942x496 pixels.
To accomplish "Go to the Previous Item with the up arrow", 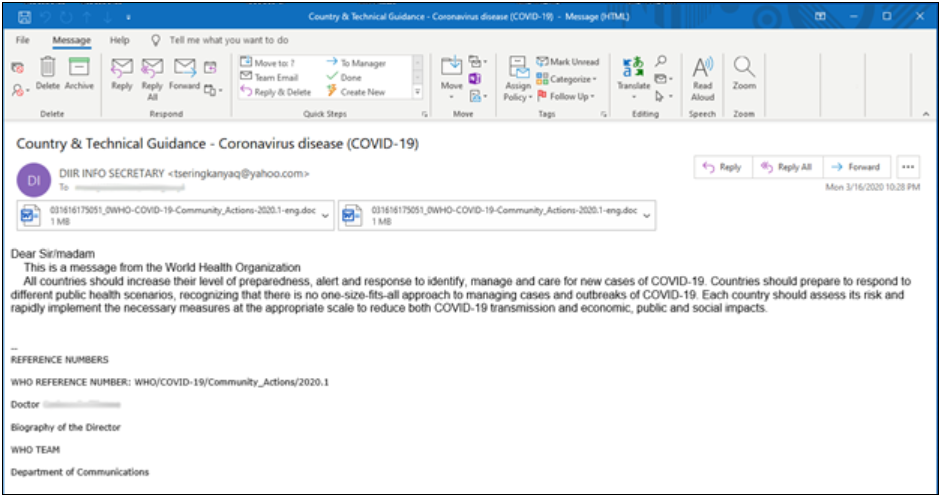I will [88, 17].
